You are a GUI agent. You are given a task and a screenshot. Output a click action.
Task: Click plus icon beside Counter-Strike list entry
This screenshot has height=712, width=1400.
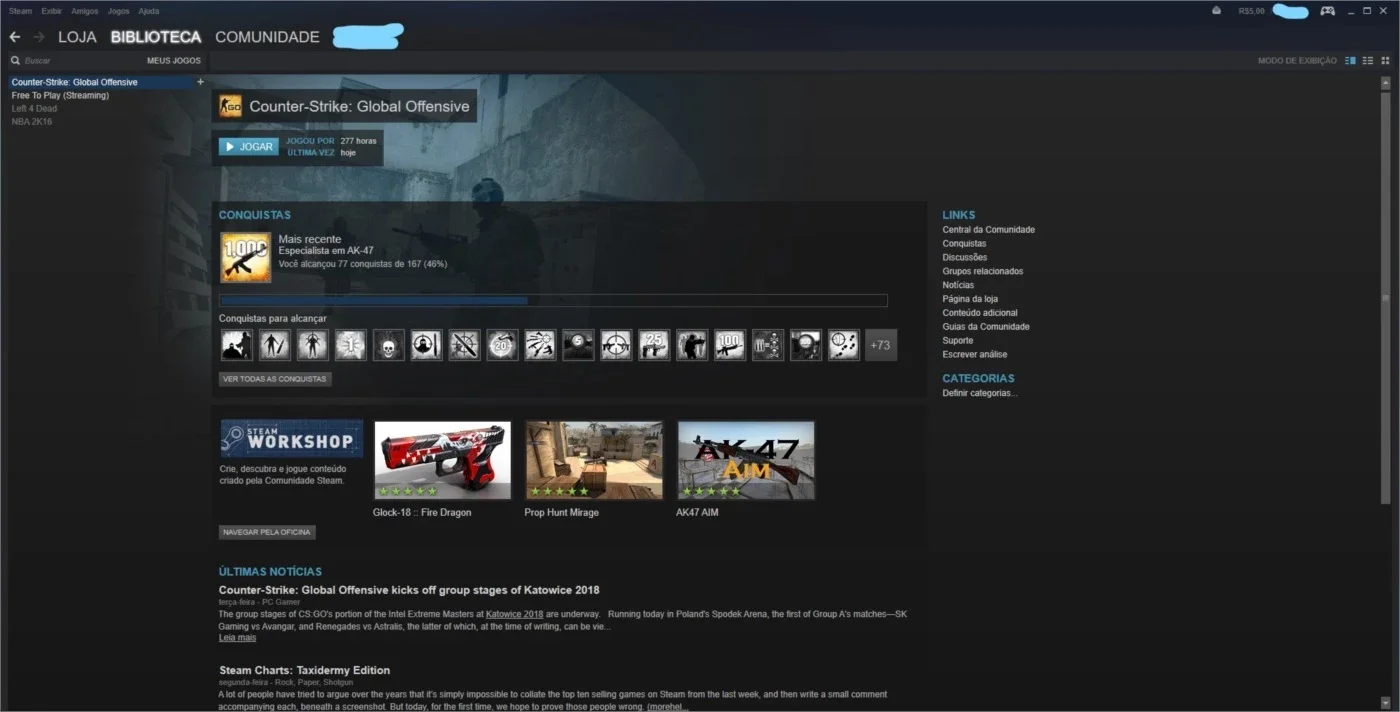click(200, 82)
